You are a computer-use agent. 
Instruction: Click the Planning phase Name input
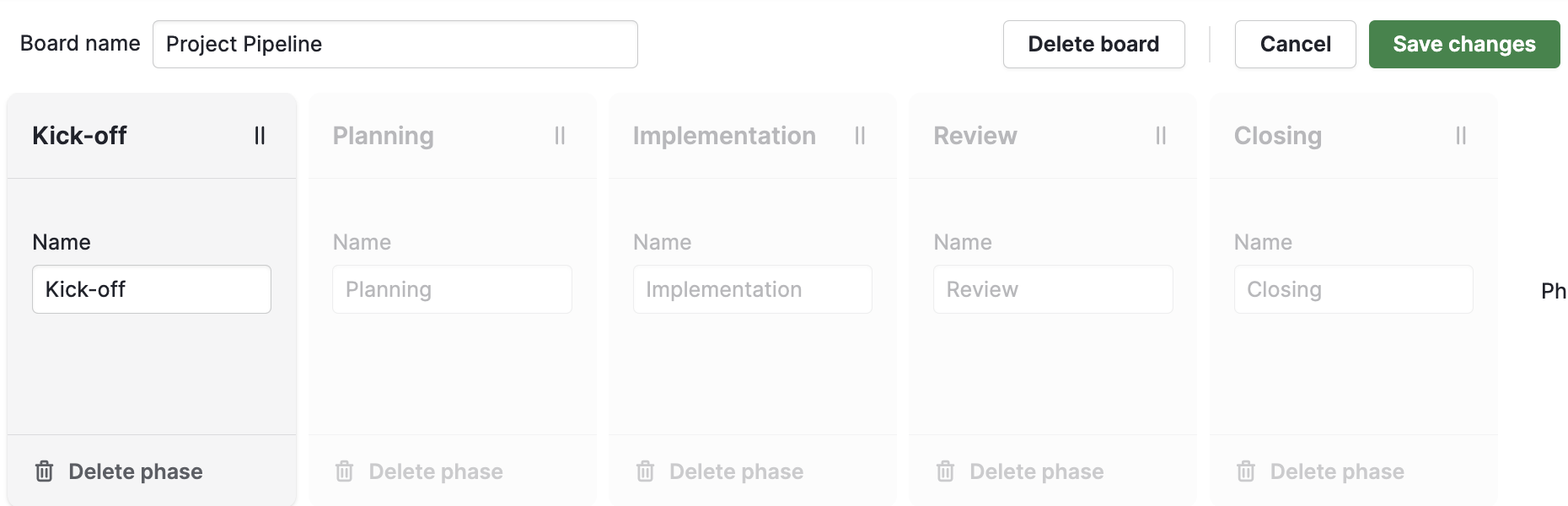[x=452, y=289]
